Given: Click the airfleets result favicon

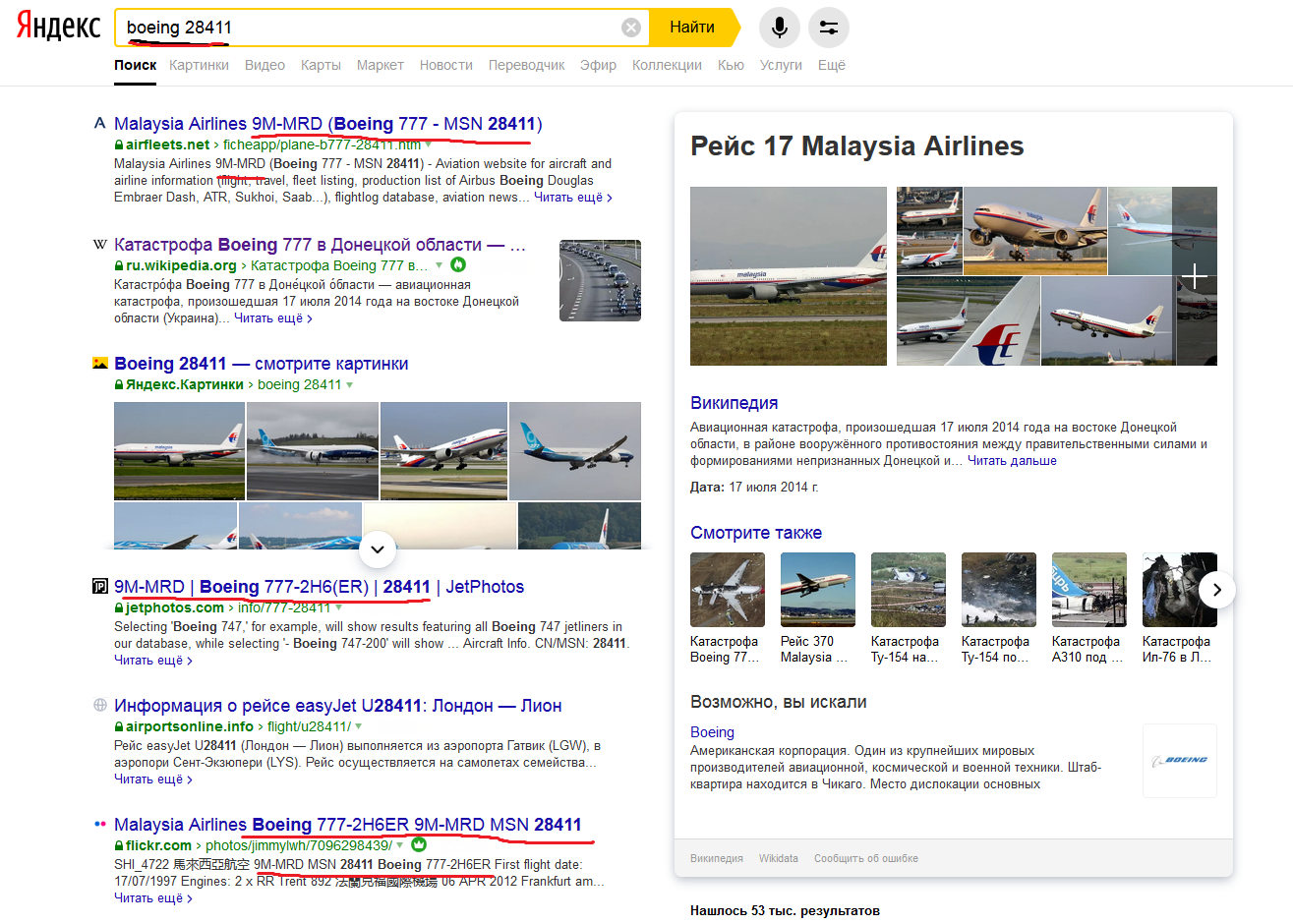Looking at the screenshot, I should 99,124.
